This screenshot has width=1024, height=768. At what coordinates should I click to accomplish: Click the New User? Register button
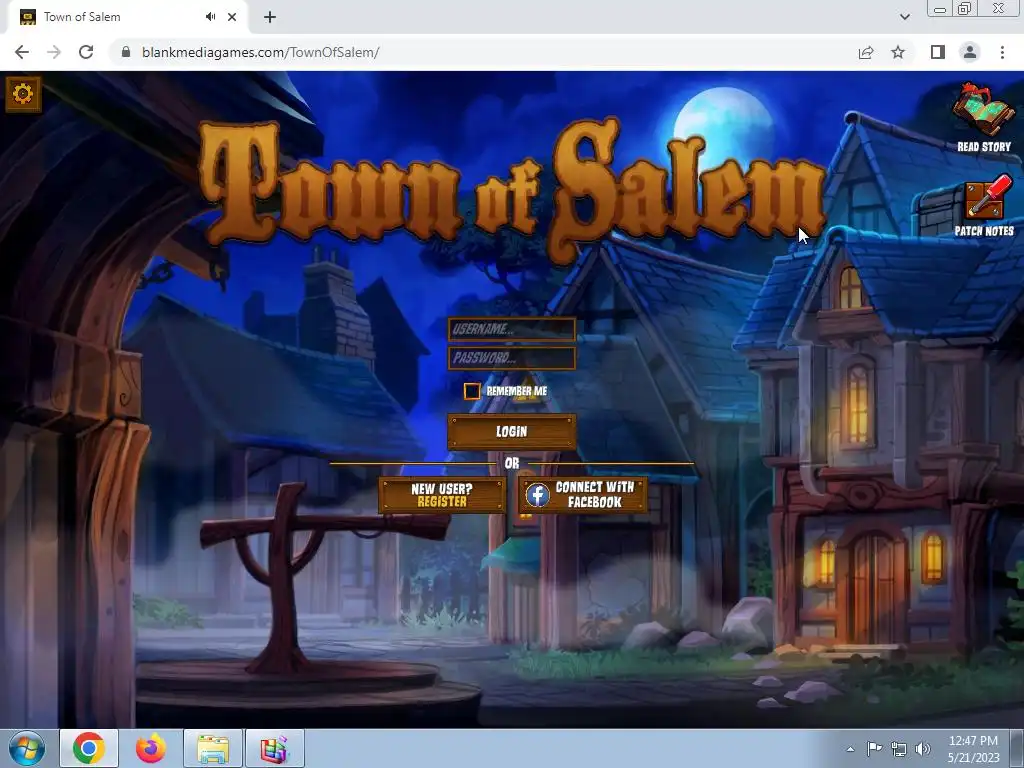(442, 495)
